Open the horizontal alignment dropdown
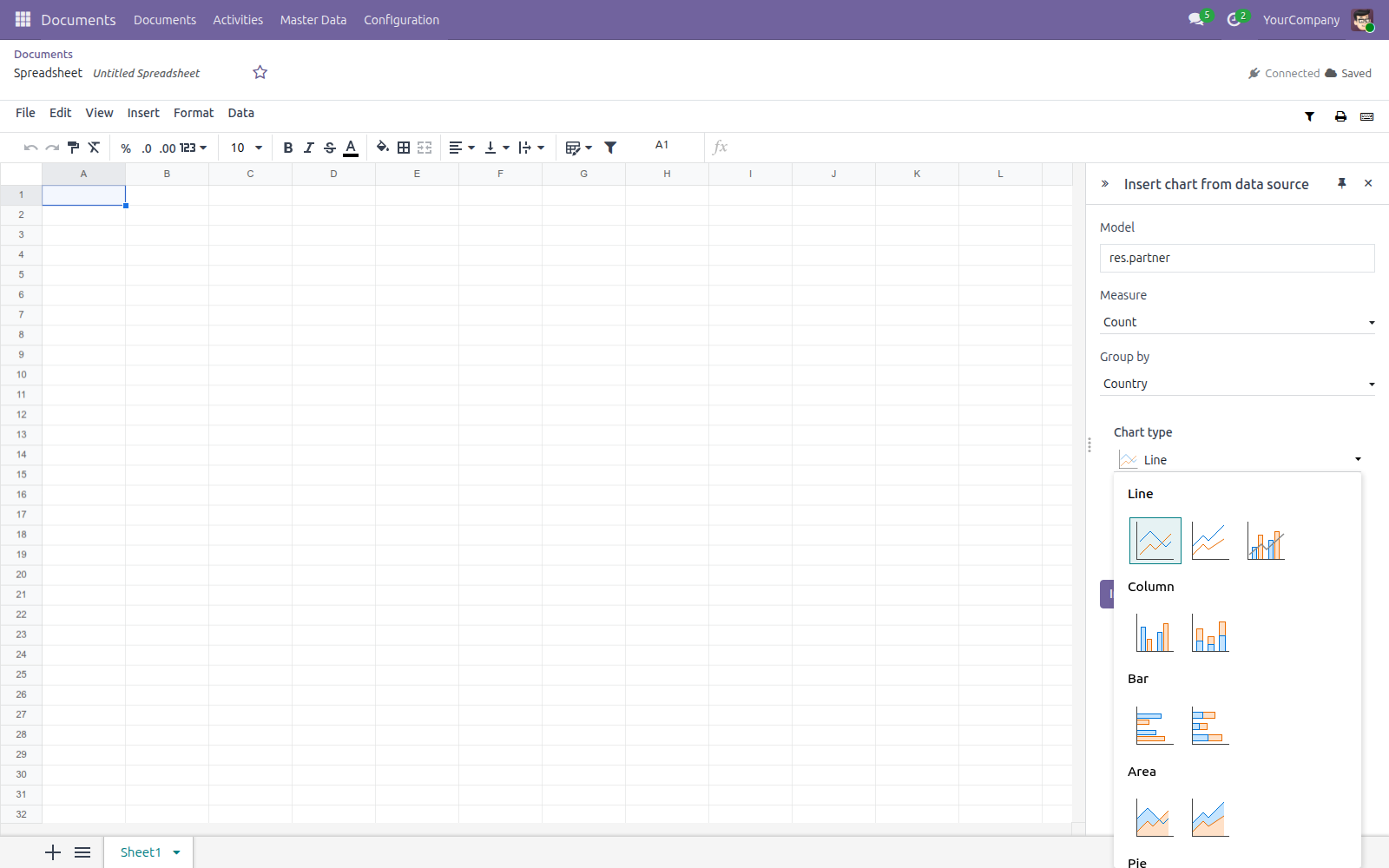Viewport: 1389px width, 868px height. click(462, 148)
